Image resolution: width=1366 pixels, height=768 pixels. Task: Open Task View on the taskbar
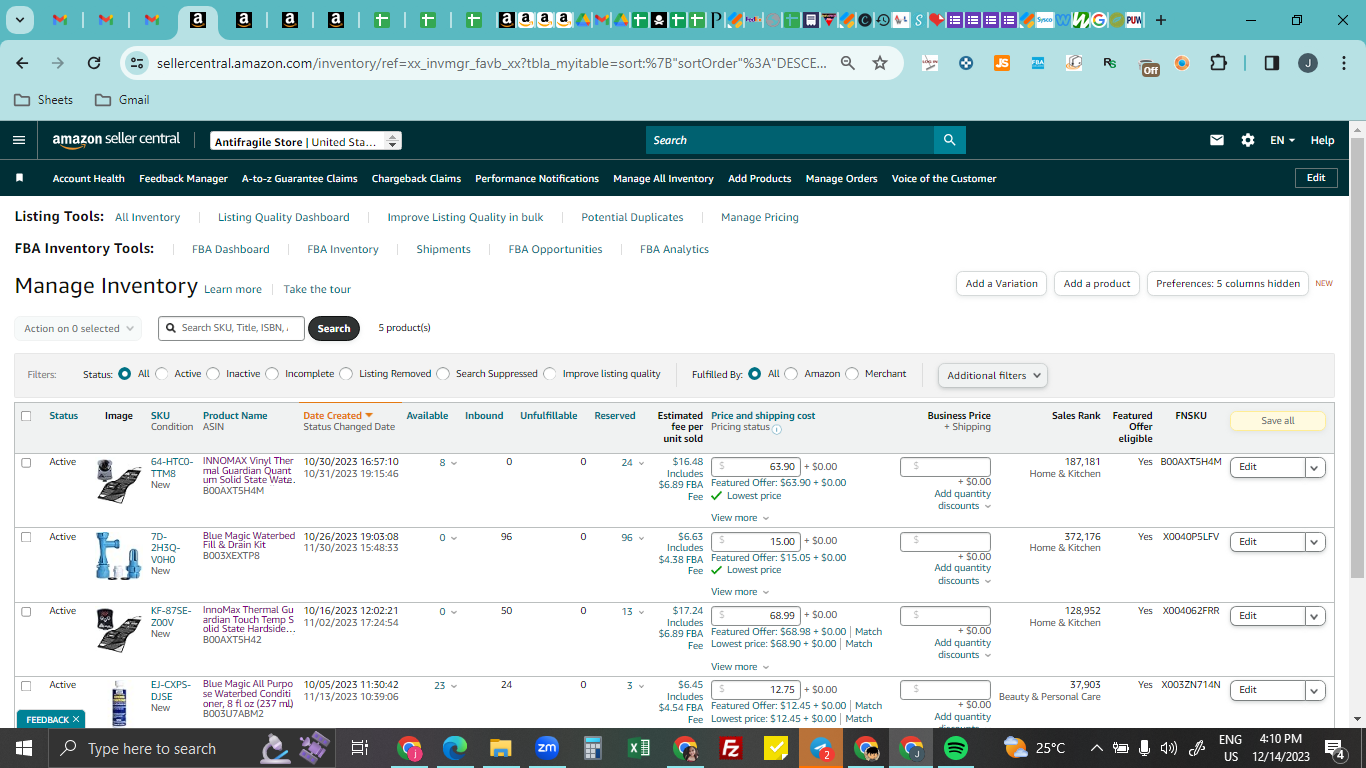360,748
